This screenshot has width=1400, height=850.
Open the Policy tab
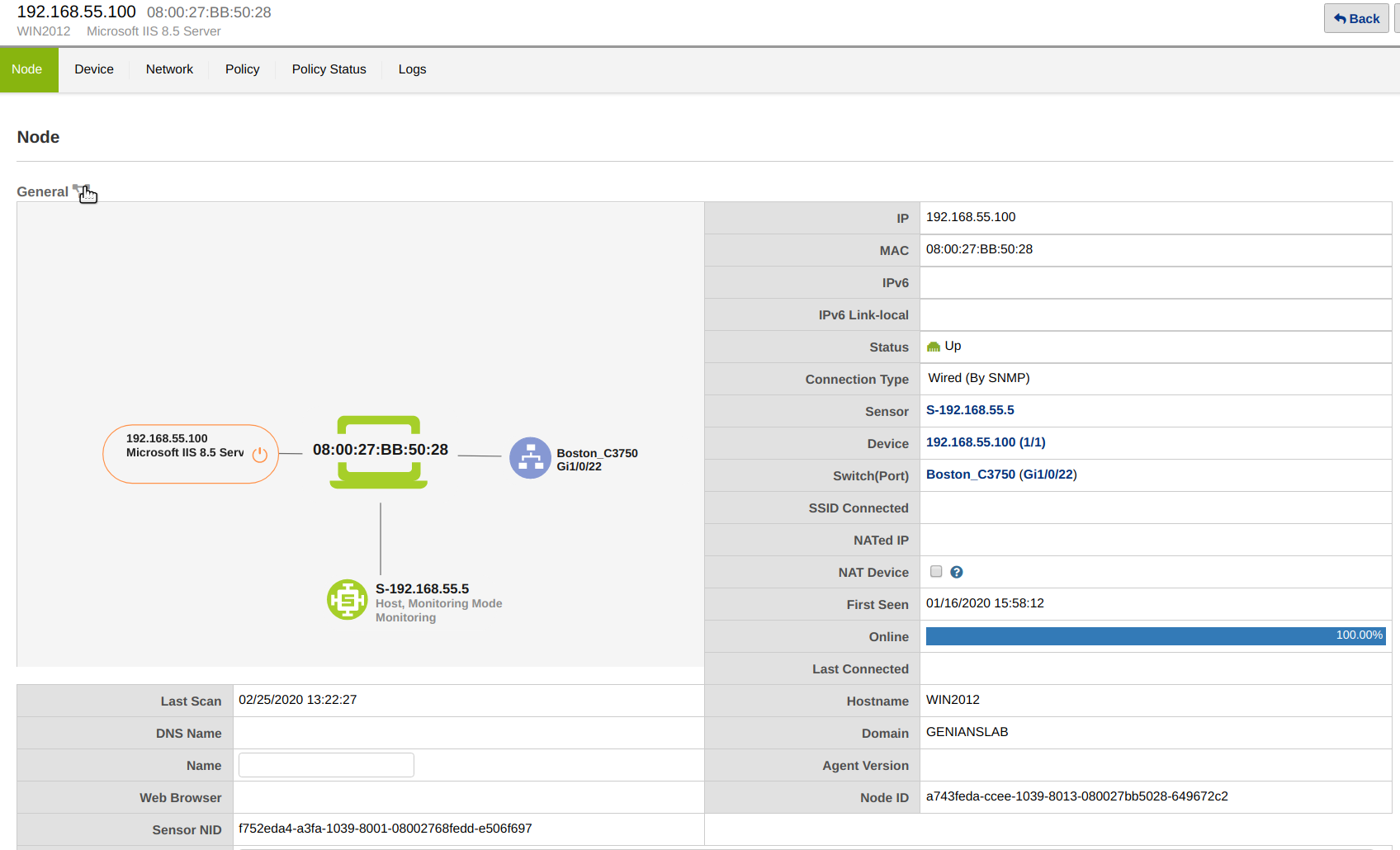point(242,69)
